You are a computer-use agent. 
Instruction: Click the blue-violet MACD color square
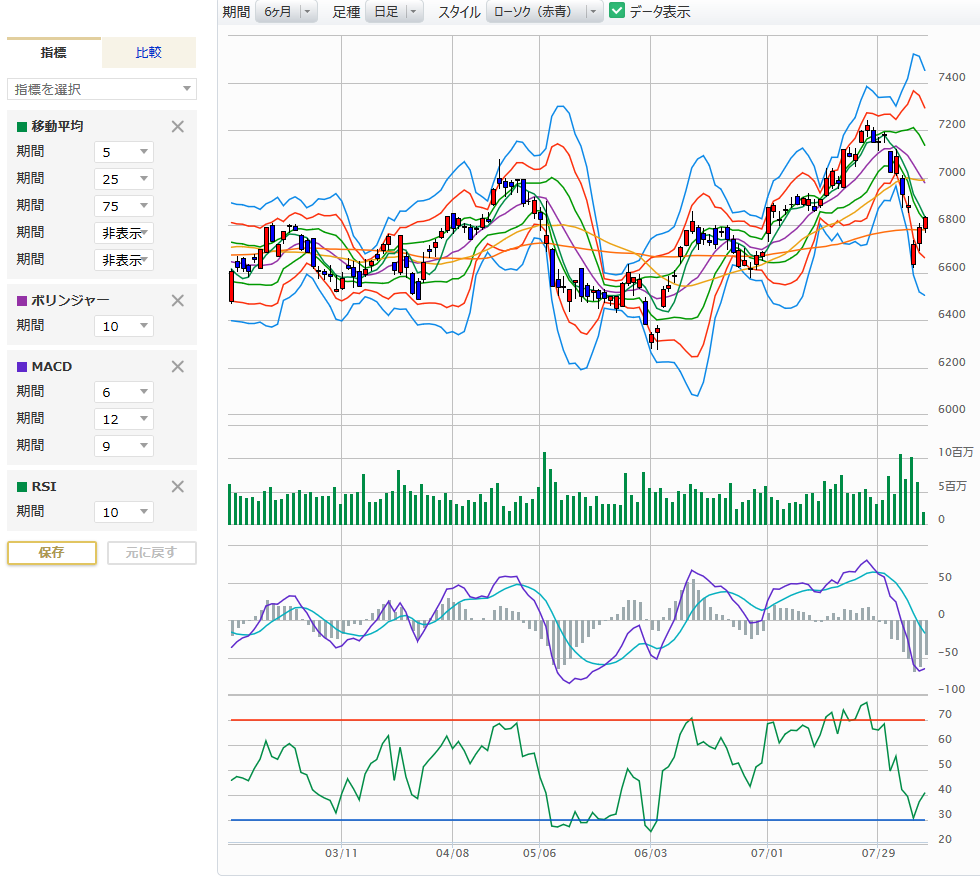click(22, 367)
